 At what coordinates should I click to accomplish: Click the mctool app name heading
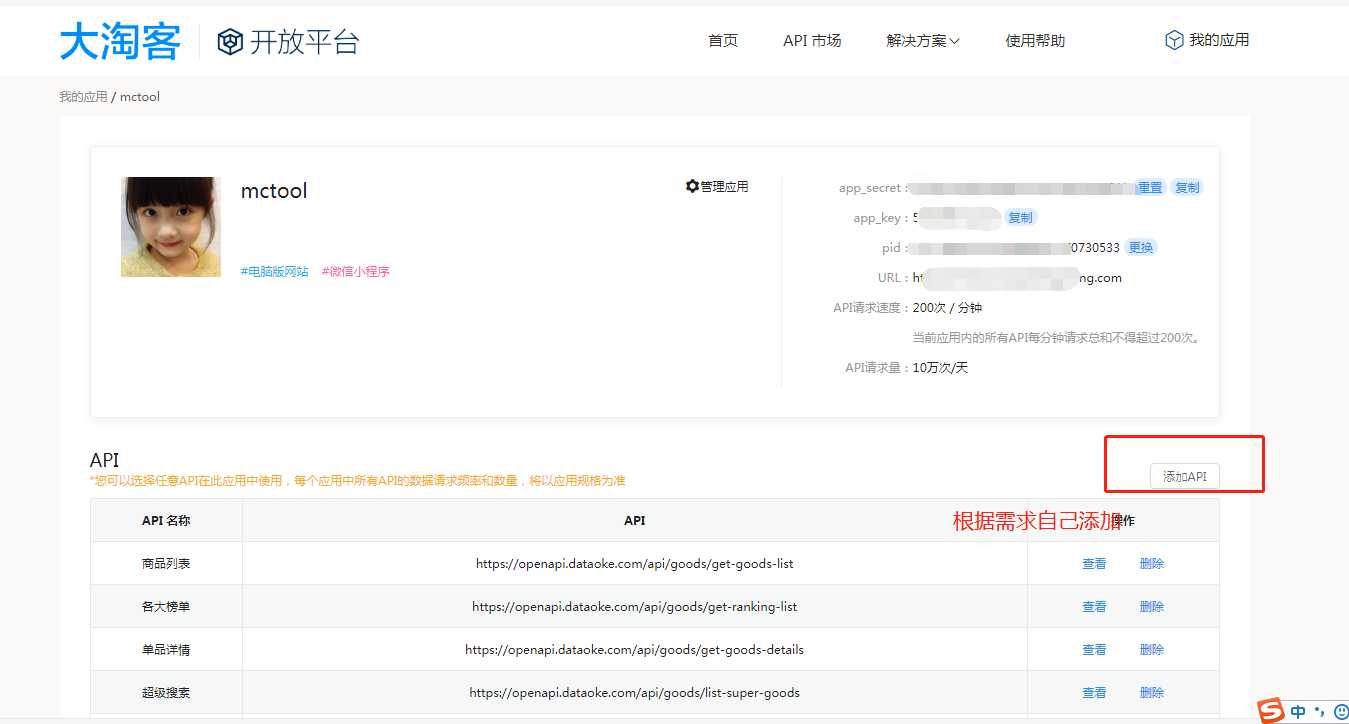274,191
